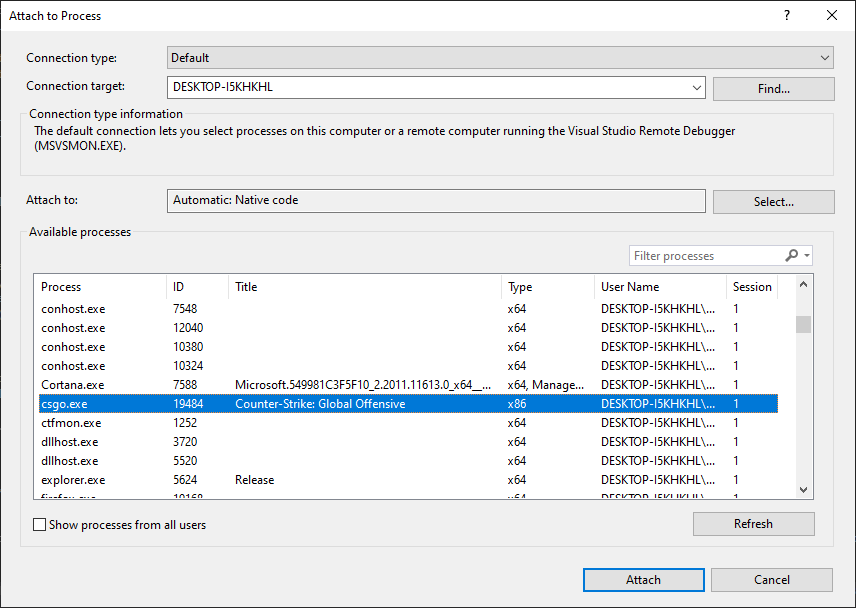Viewport: 856px width, 608px height.
Task: Select the csgo.exe process row
Action: pyautogui.click(x=408, y=404)
